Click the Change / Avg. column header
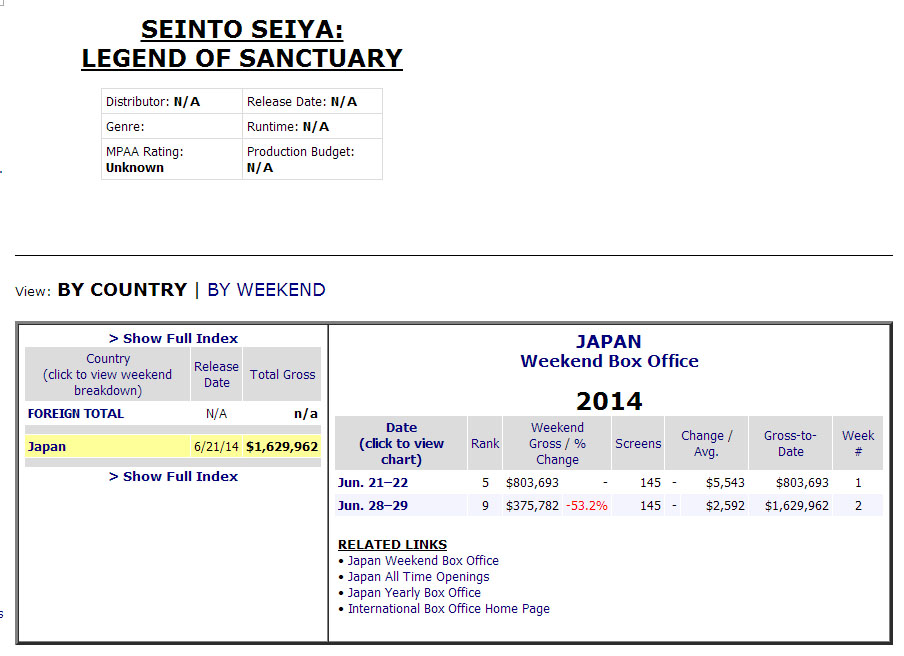The image size is (904, 656). click(706, 443)
